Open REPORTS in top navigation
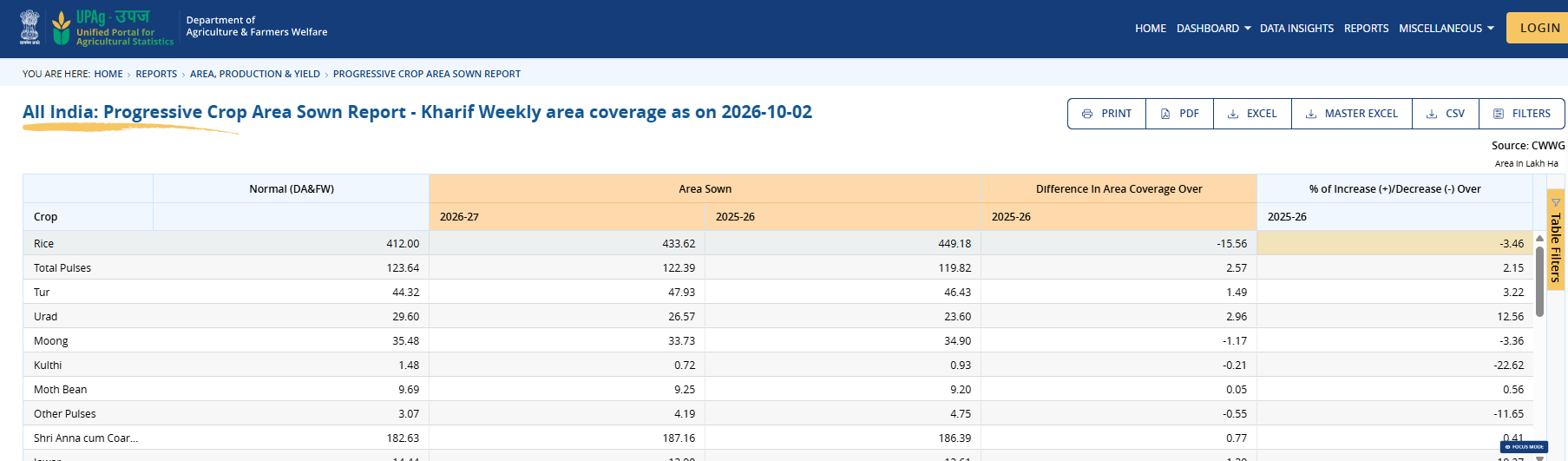1568x461 pixels. (x=1366, y=29)
